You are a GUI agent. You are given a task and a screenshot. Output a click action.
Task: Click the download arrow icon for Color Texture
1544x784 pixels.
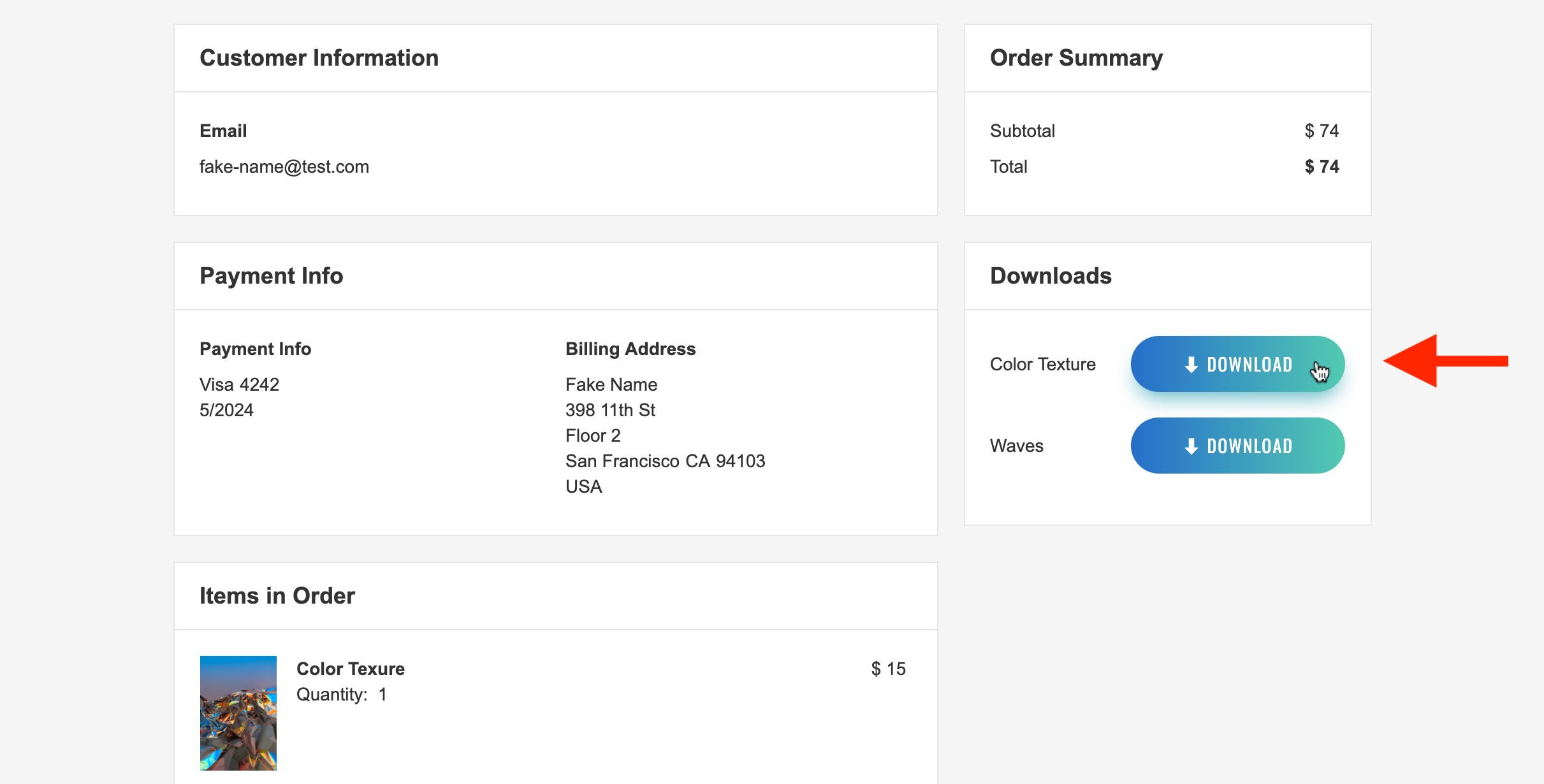pyautogui.click(x=1191, y=365)
